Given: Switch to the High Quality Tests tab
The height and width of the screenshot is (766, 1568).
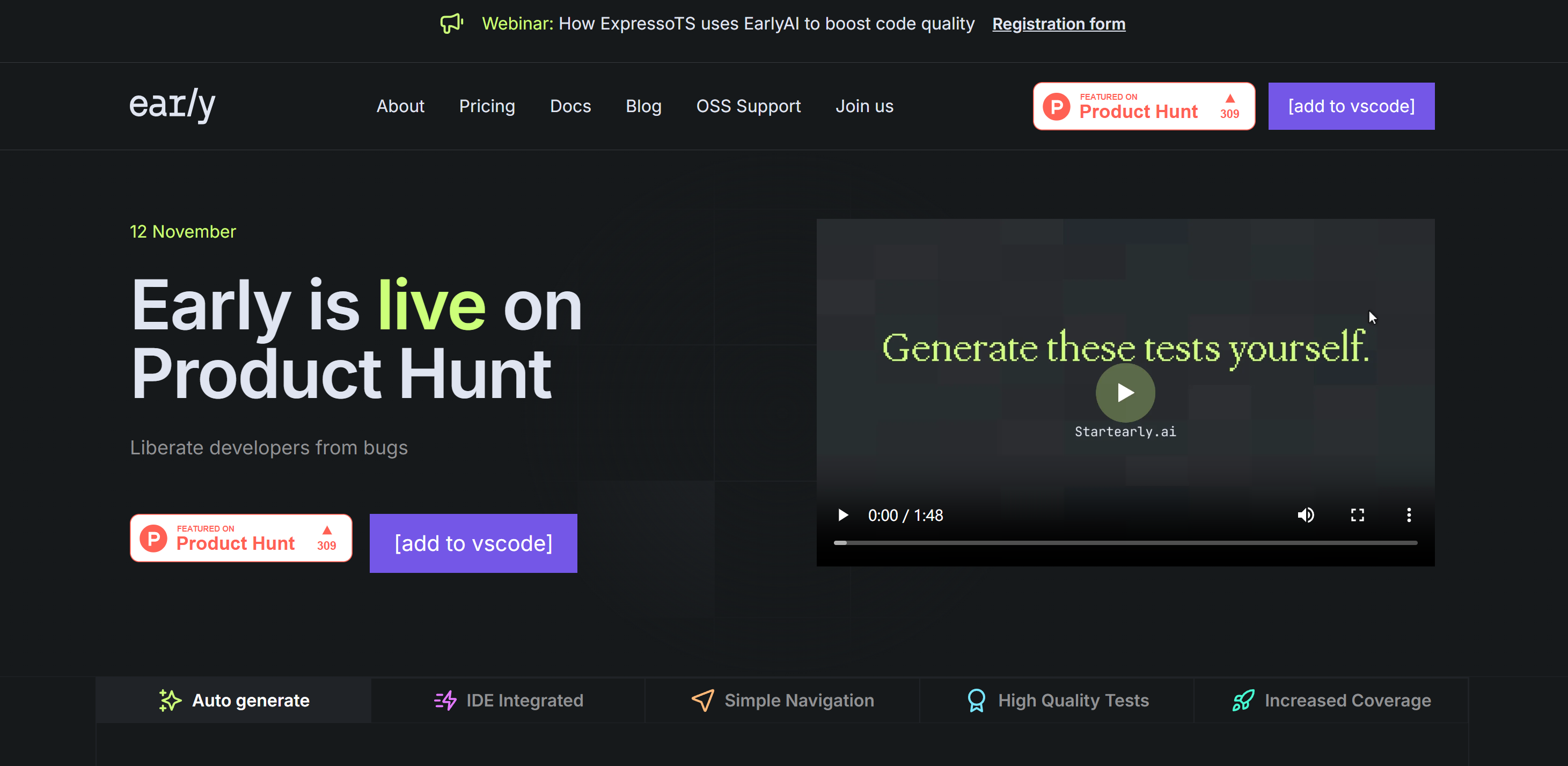Looking at the screenshot, I should coord(1057,701).
